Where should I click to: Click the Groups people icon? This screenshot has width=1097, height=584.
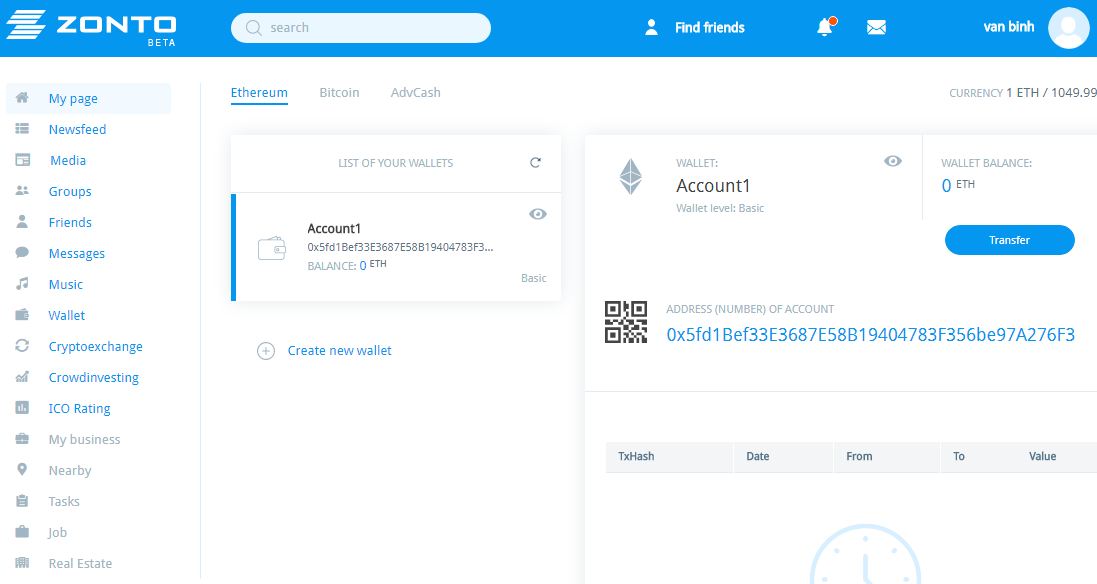(x=22, y=191)
